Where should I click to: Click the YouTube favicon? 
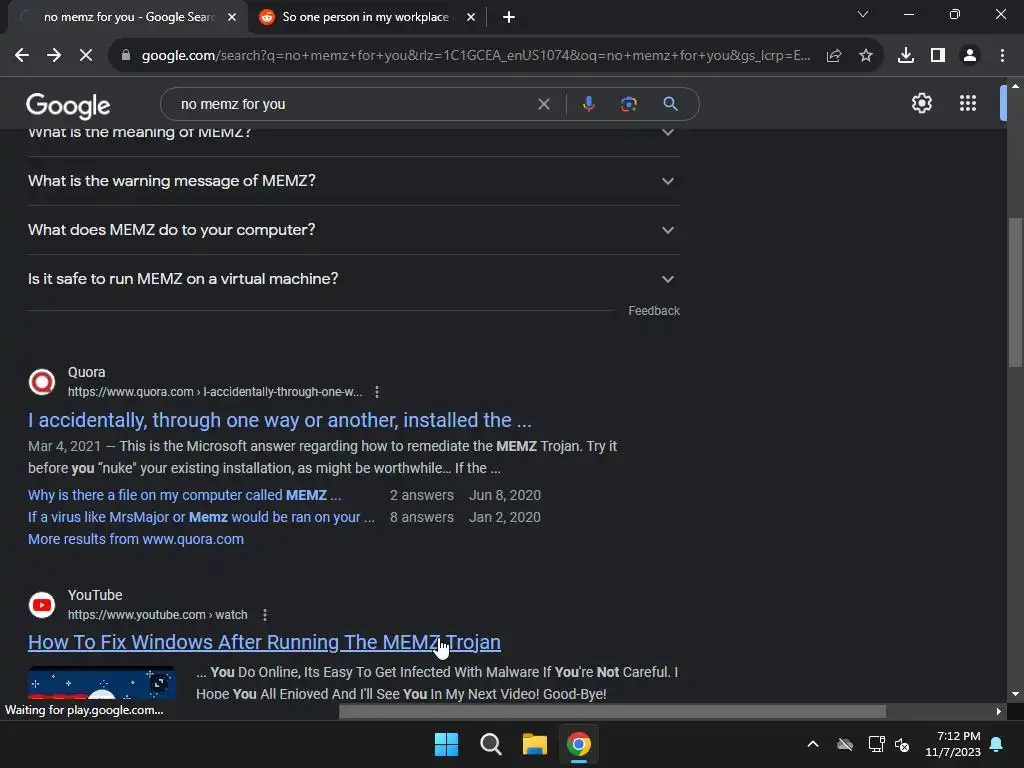42,605
